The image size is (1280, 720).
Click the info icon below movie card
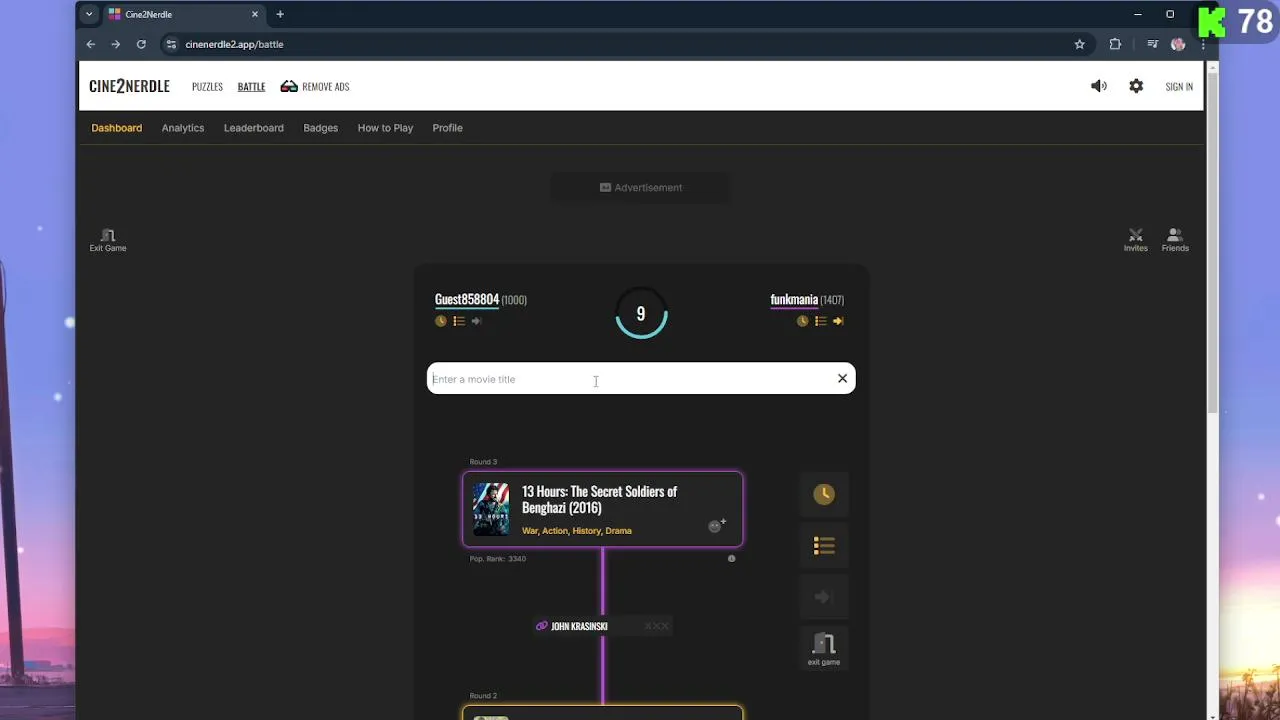tap(731, 559)
